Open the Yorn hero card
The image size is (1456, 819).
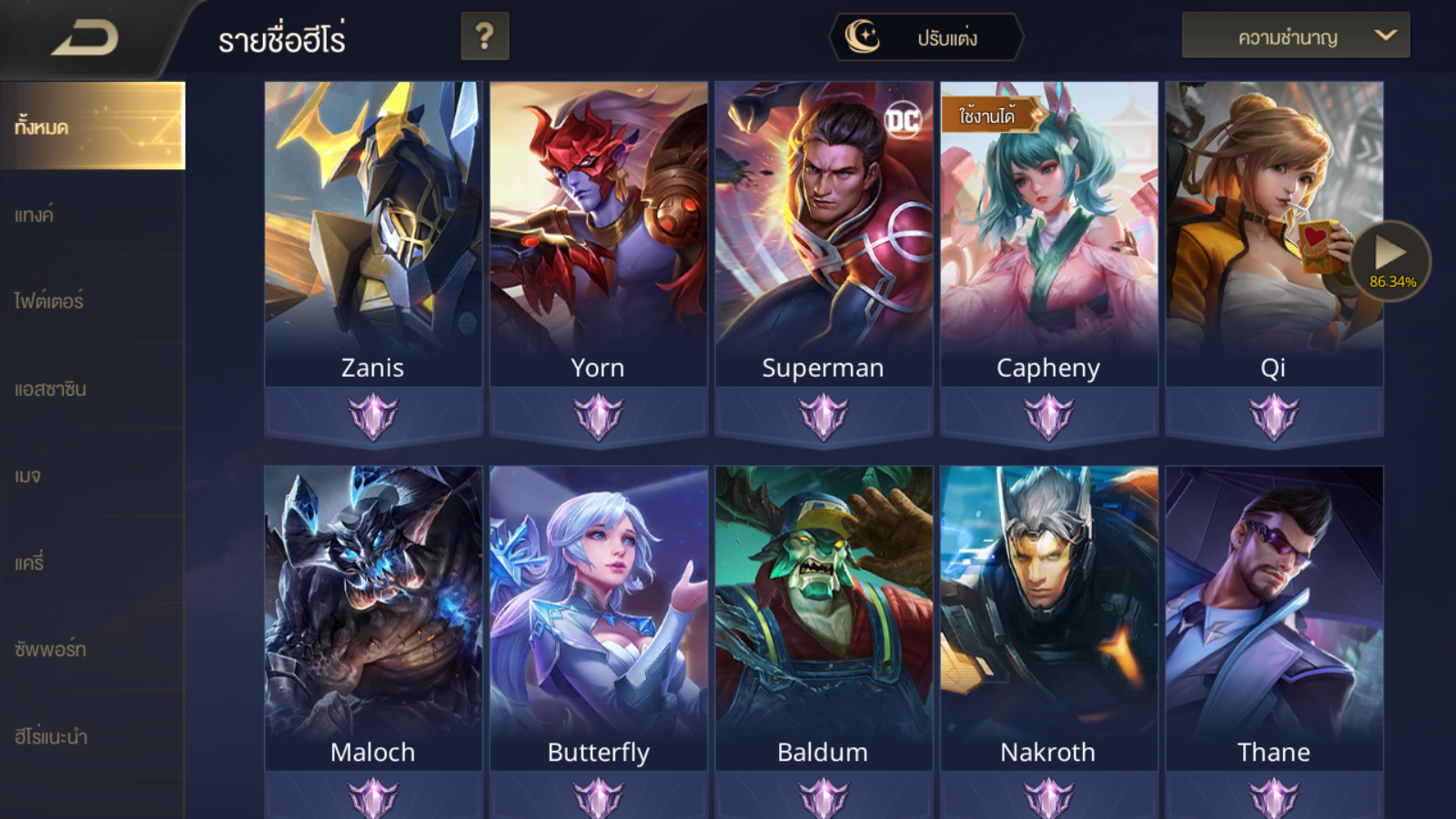599,234
